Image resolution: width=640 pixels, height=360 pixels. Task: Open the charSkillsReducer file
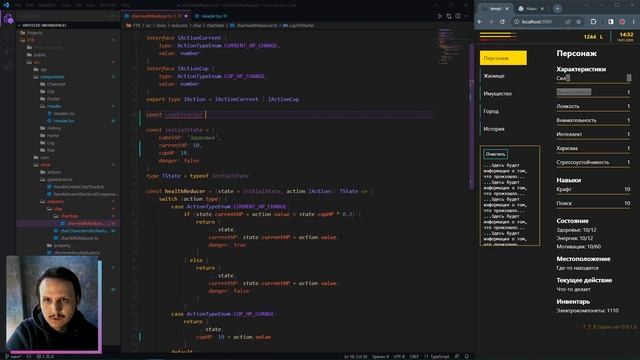tap(80, 238)
